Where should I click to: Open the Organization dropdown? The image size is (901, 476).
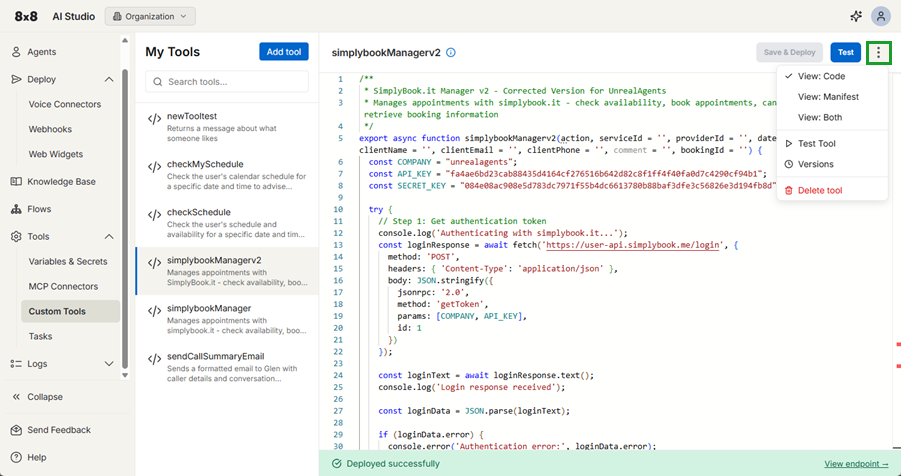click(150, 16)
